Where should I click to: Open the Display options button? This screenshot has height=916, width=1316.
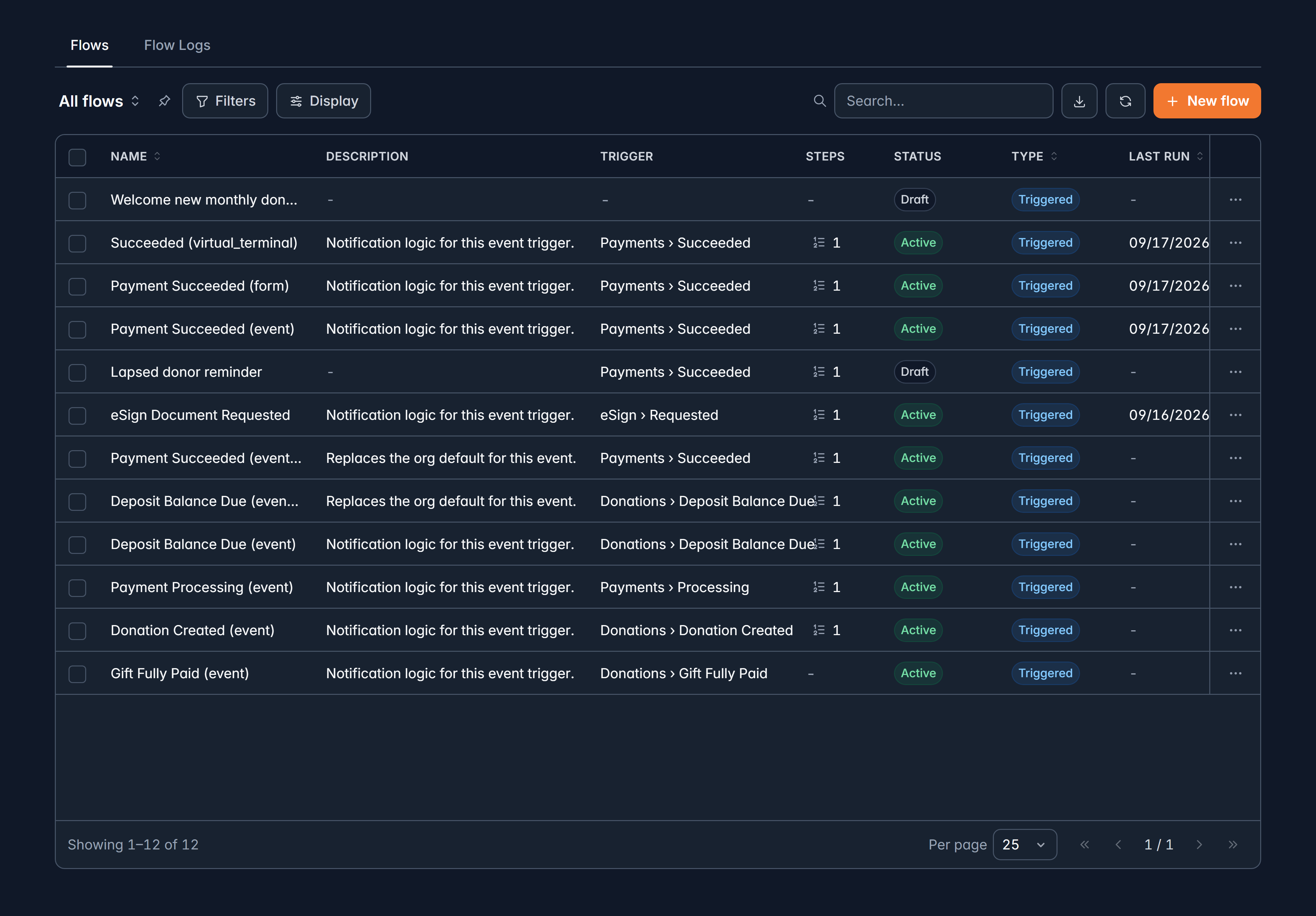(x=323, y=101)
